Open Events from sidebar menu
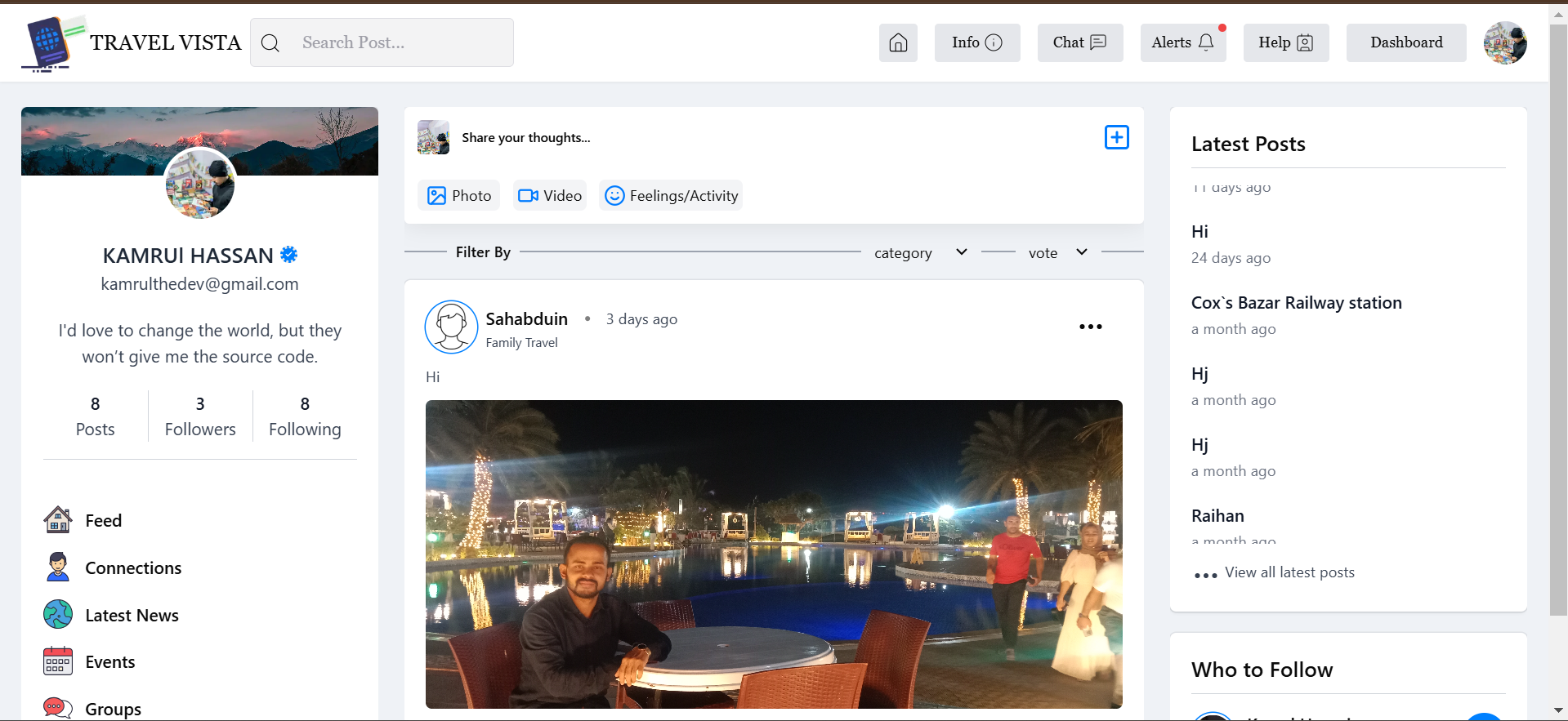Viewport: 1568px width, 721px height. point(109,661)
